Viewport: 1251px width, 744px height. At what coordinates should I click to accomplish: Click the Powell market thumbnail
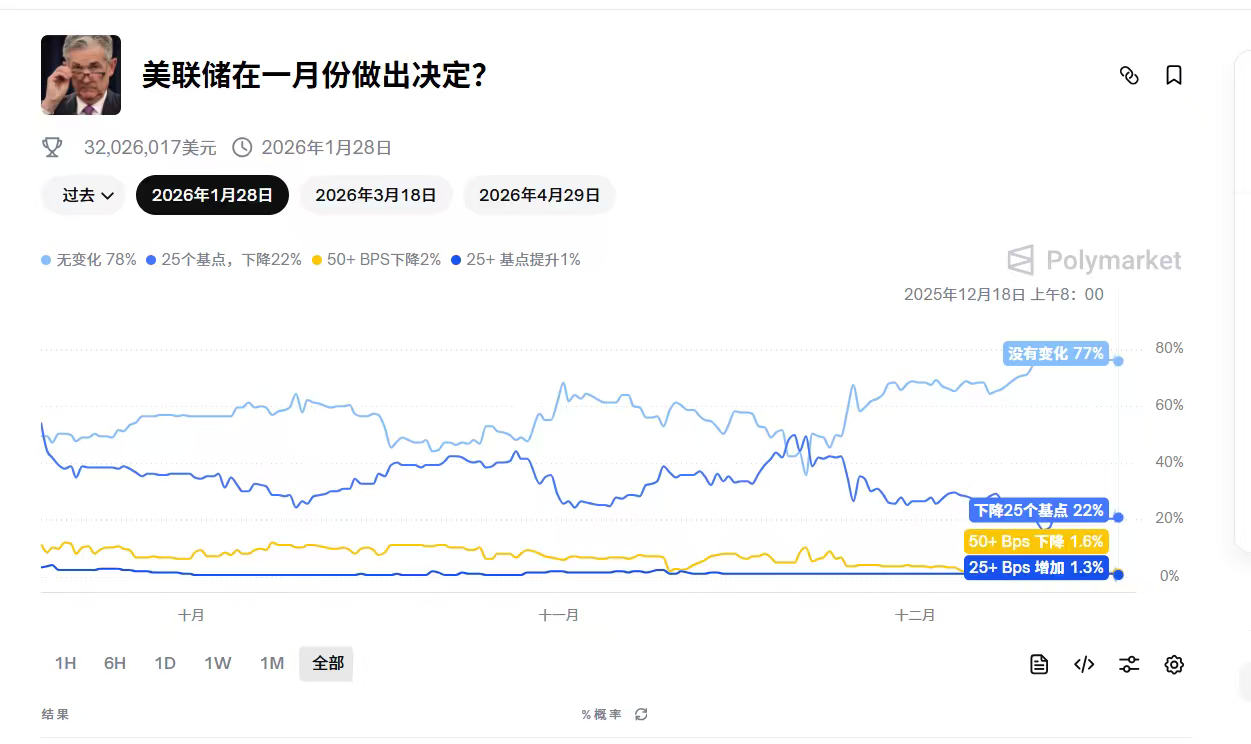pyautogui.click(x=81, y=75)
